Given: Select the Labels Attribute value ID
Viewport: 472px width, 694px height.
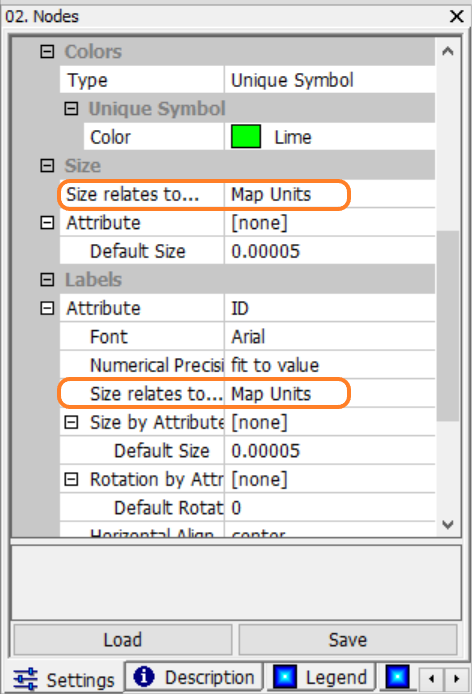Looking at the screenshot, I should tap(329, 308).
